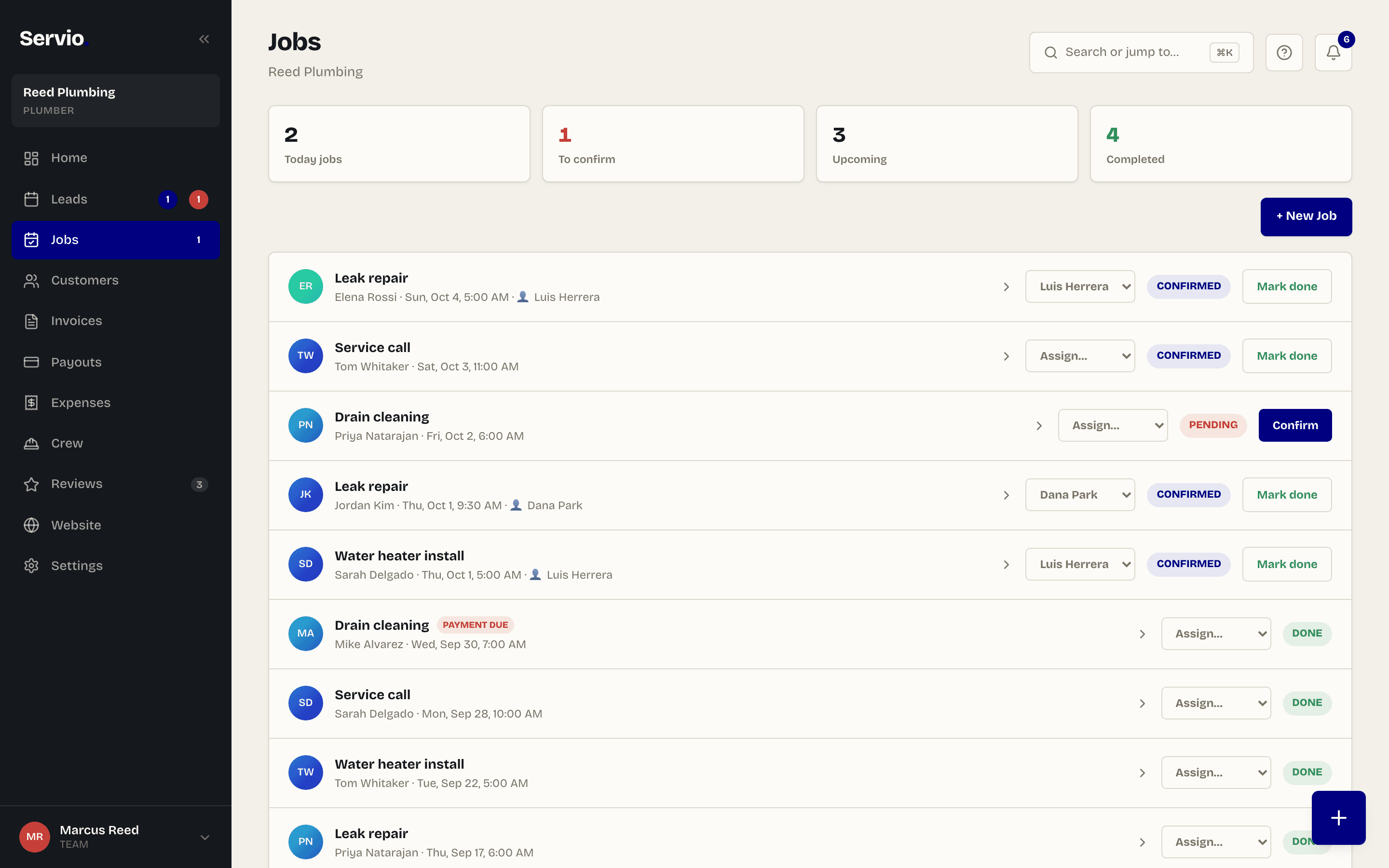1389x868 pixels.
Task: Click the Payouts card icon
Action: pos(31,362)
